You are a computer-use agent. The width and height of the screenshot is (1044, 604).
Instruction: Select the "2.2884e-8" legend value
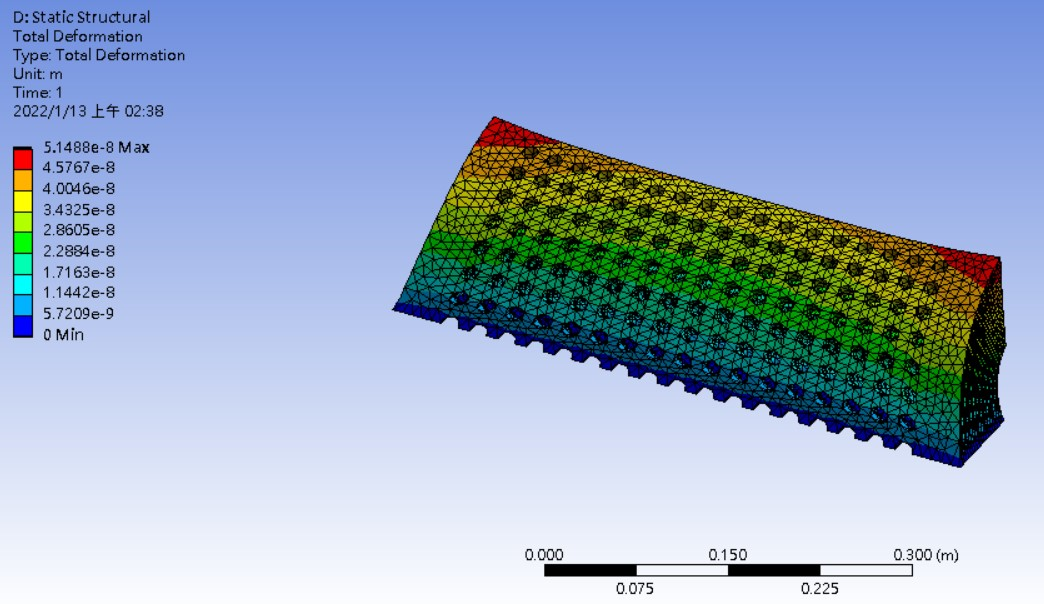point(79,251)
